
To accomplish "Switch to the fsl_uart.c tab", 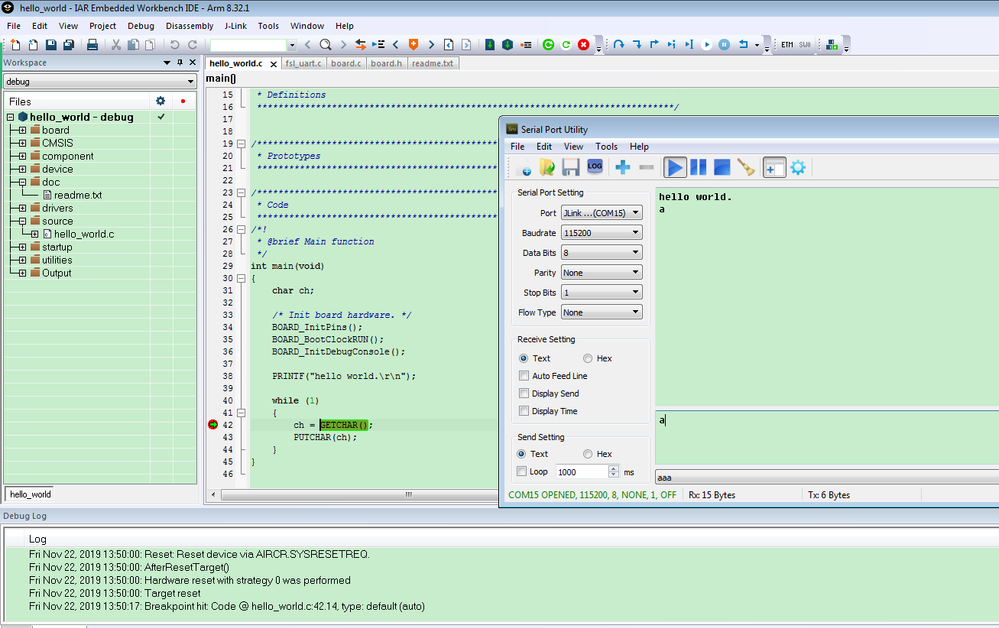I will point(303,63).
